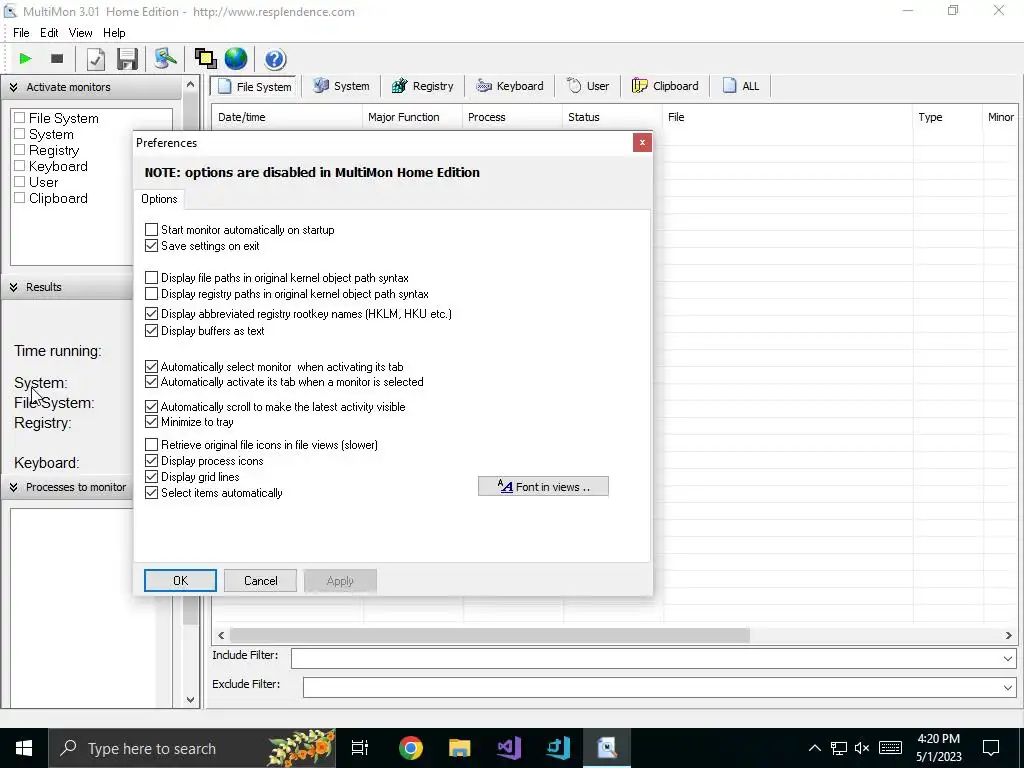The width and height of the screenshot is (1024, 768).
Task: Enable the User monitor checkbox
Action: tap(20, 182)
